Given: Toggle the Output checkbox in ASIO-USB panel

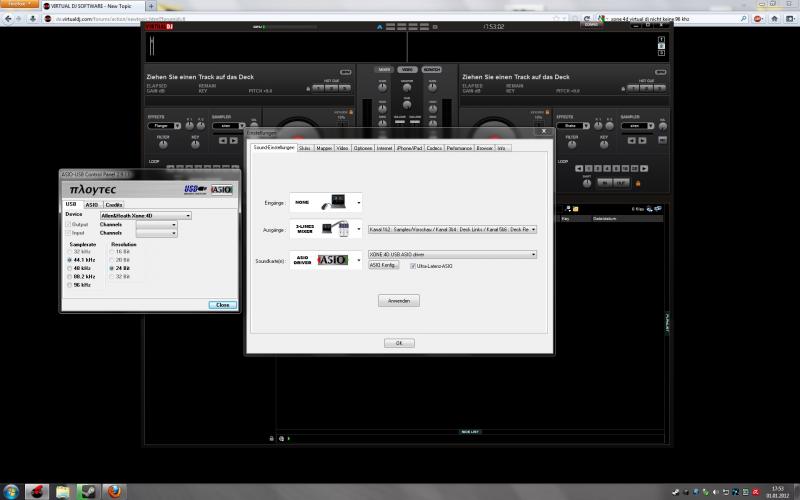Looking at the screenshot, I should [68, 224].
